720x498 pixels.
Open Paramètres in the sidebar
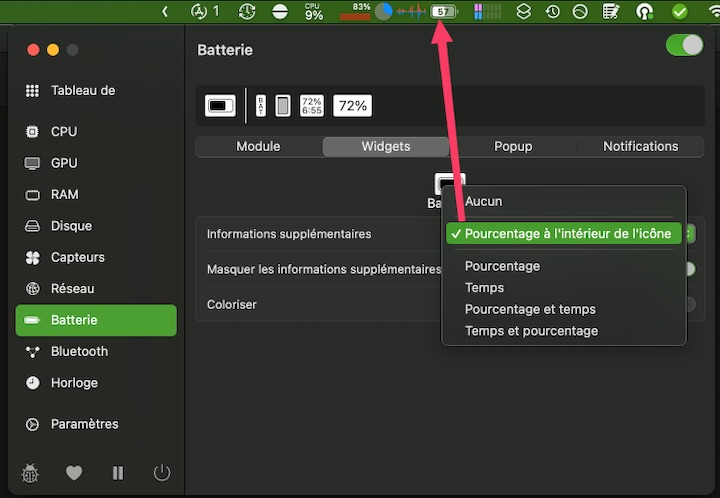tap(84, 424)
